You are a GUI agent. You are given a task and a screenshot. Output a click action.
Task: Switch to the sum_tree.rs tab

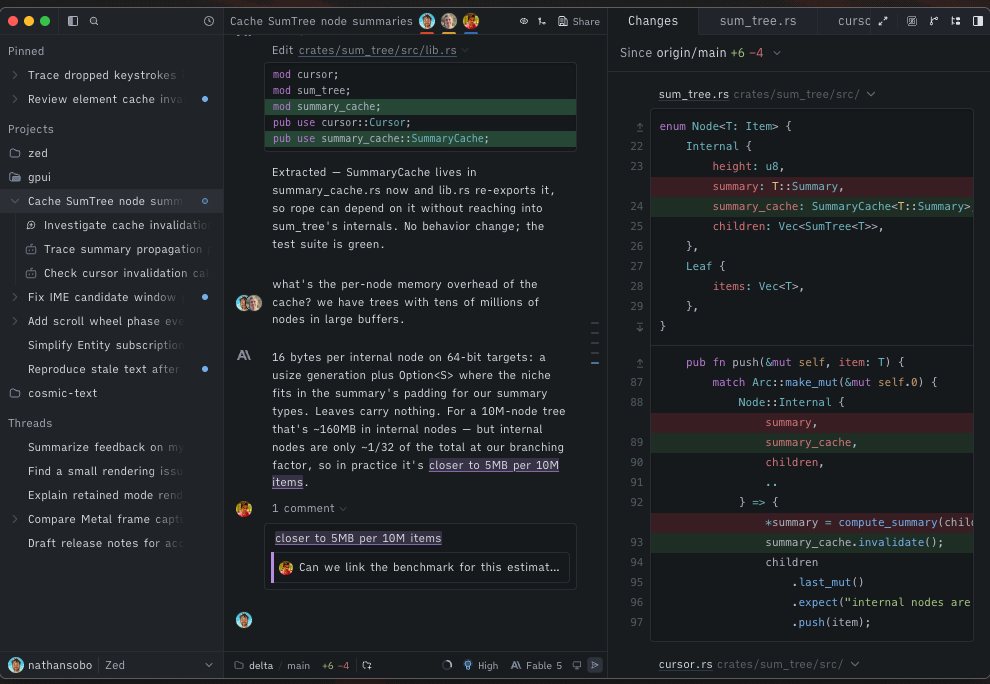coord(758,21)
